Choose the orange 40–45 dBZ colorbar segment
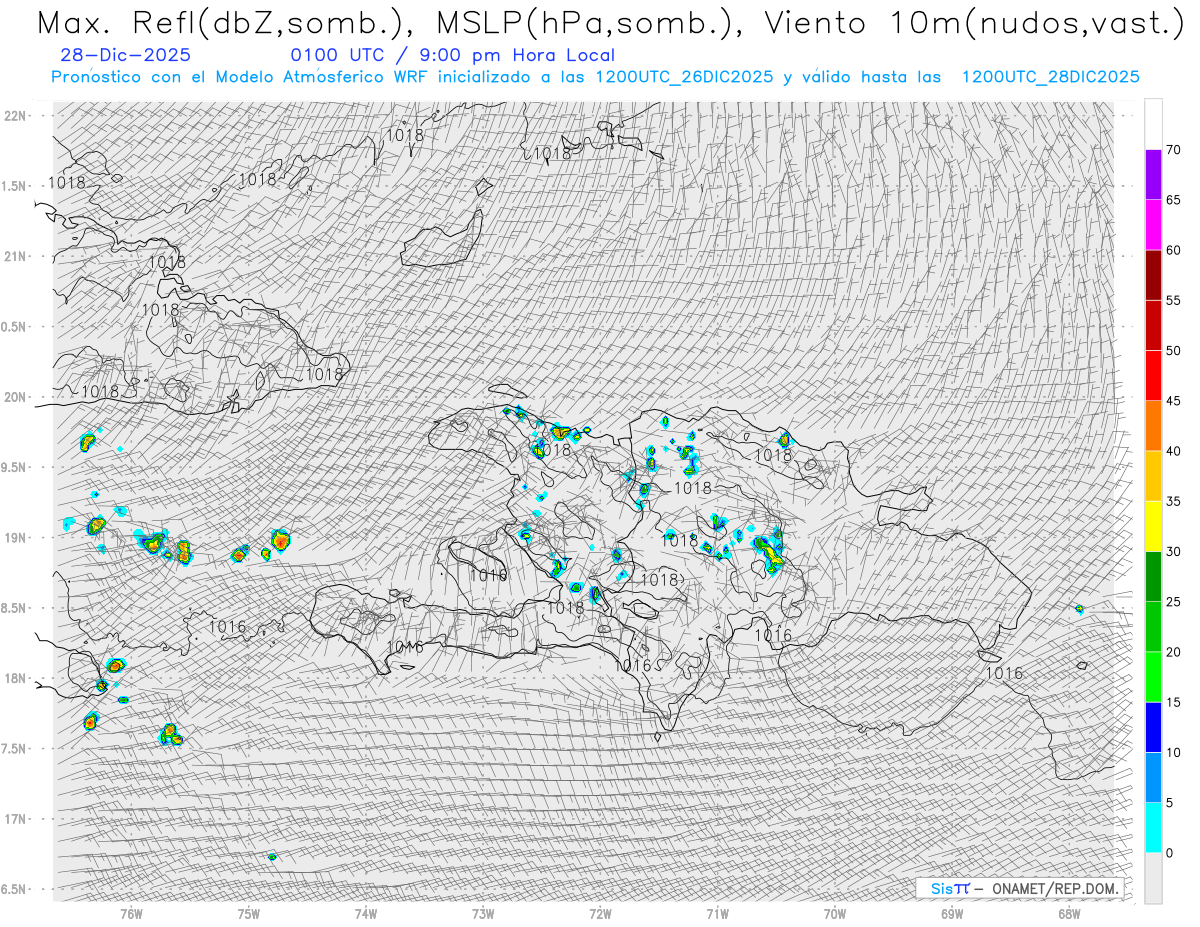This screenshot has height=927, width=1200. point(1153,426)
